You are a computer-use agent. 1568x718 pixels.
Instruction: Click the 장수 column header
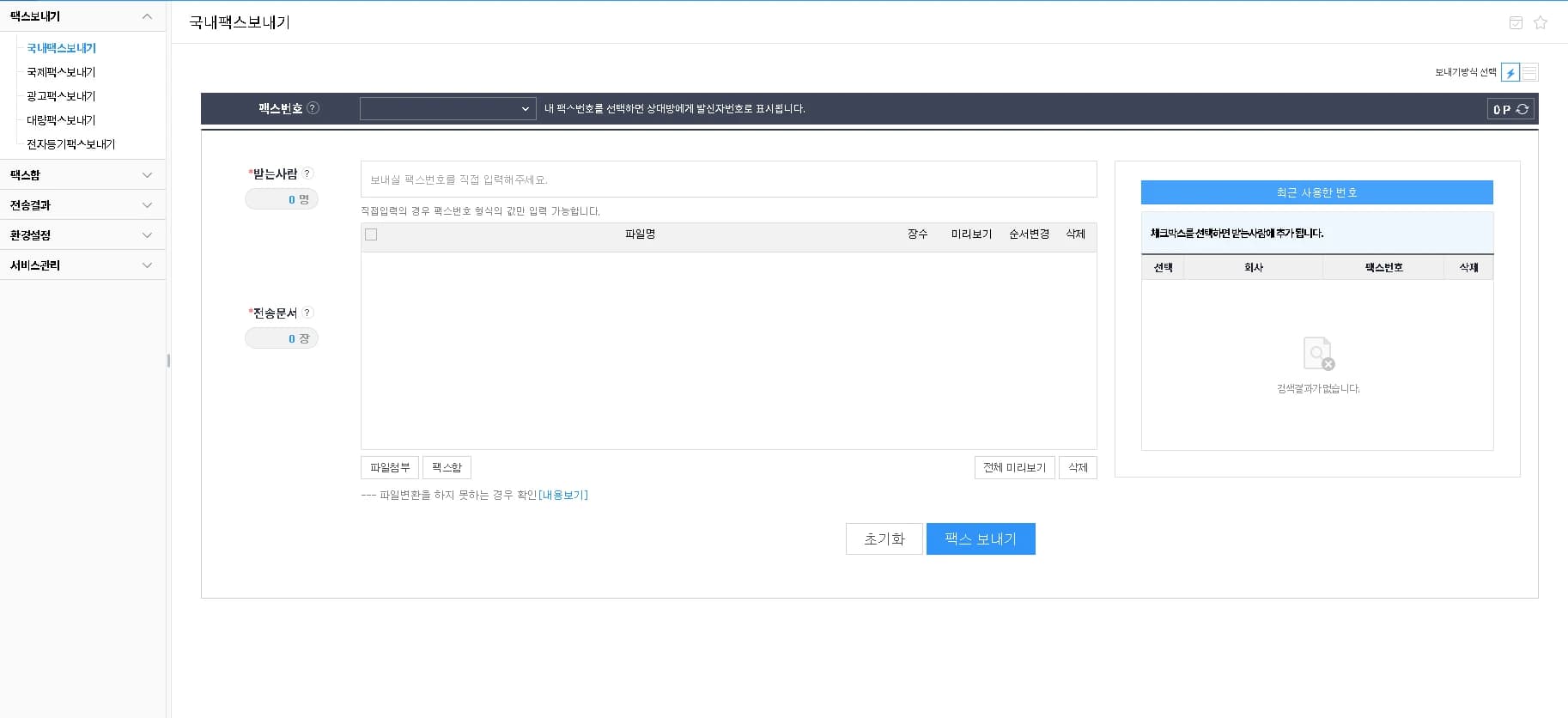[918, 234]
